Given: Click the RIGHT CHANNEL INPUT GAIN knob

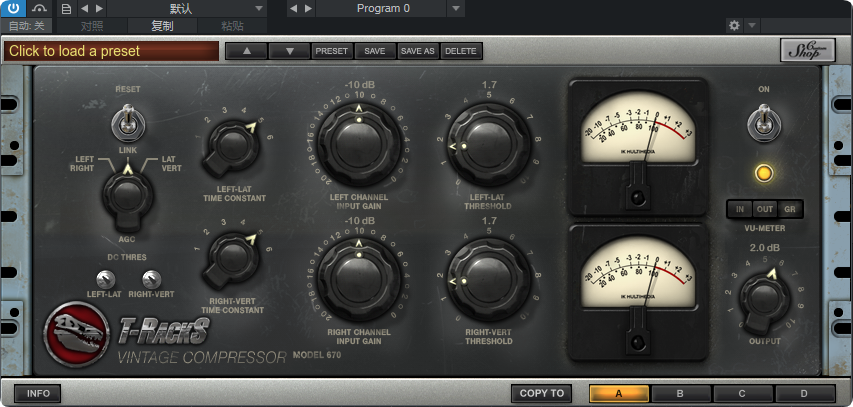Looking at the screenshot, I should coord(358,279).
